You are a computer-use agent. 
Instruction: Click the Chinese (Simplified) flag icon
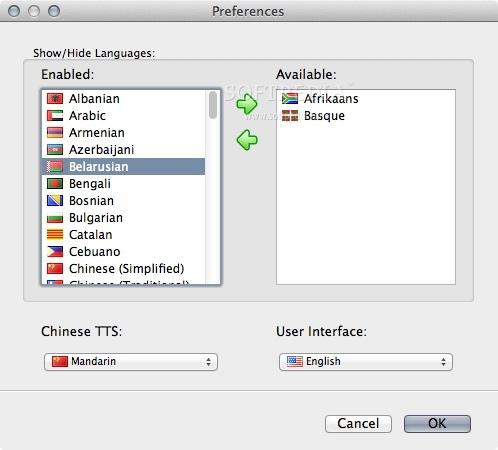pos(55,268)
